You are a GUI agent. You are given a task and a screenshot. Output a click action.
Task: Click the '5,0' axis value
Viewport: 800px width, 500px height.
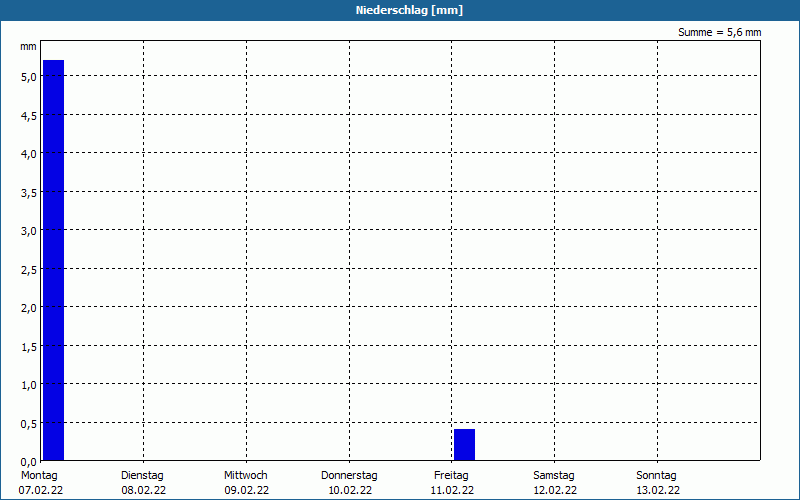point(29,77)
